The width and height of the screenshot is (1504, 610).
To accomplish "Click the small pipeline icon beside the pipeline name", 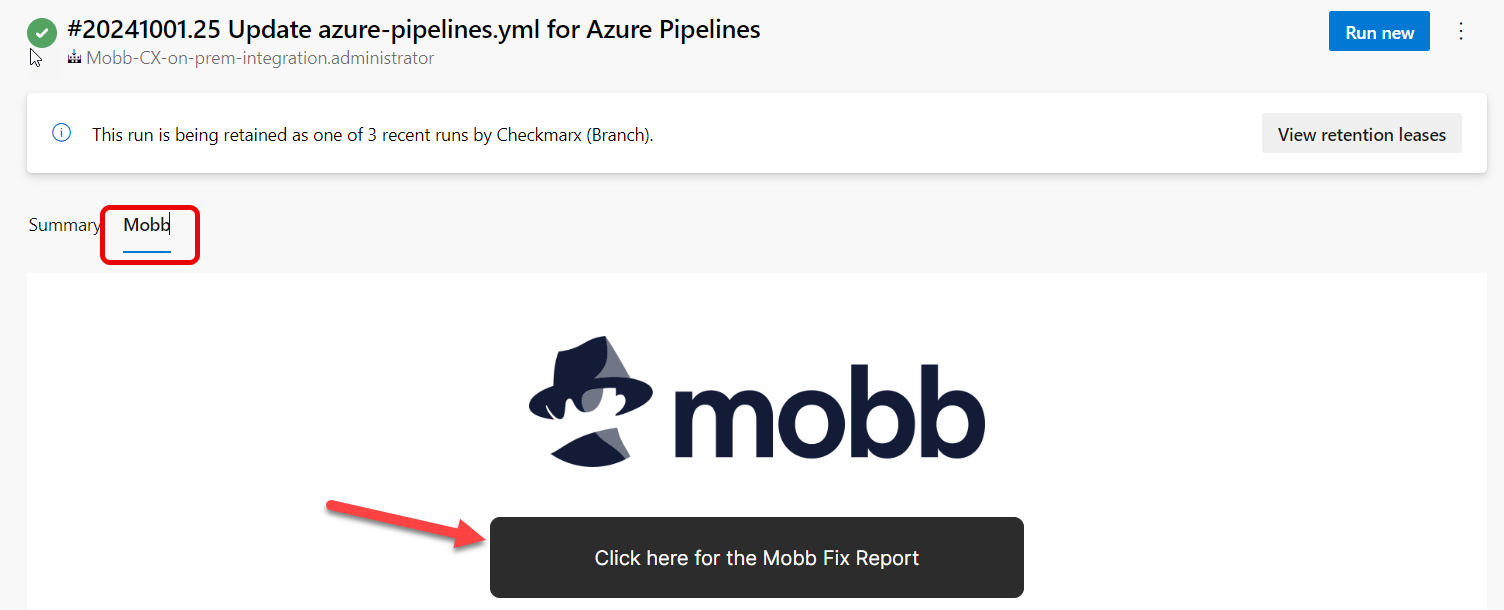I will point(74,58).
